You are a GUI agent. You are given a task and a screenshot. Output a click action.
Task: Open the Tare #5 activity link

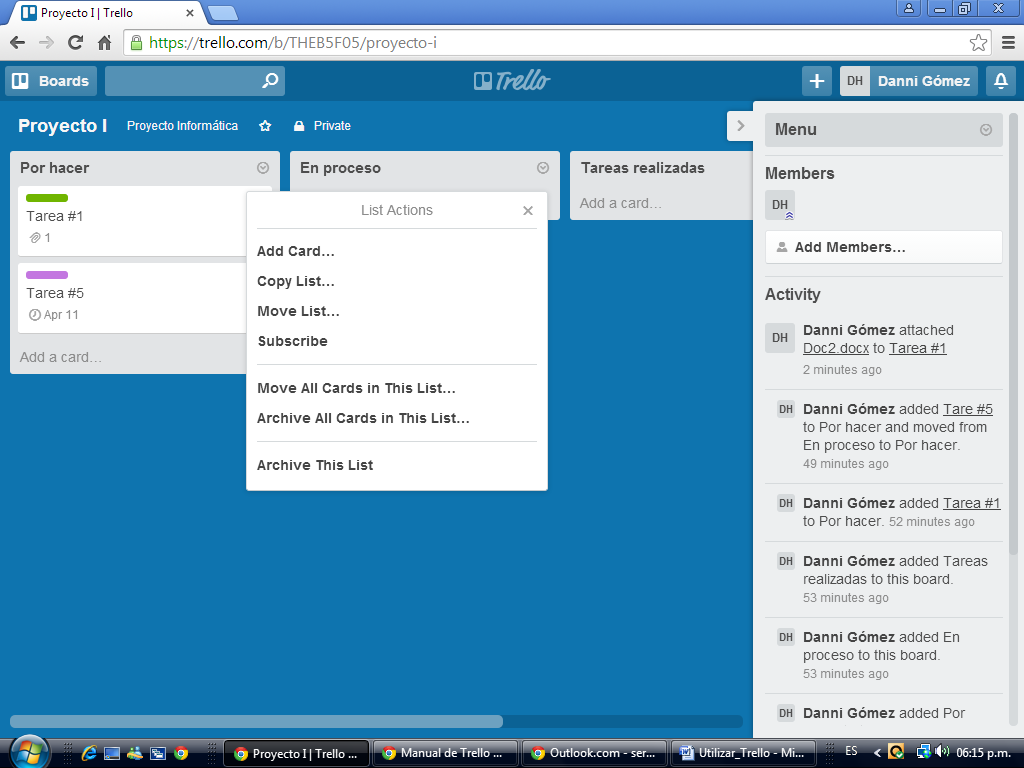click(968, 409)
